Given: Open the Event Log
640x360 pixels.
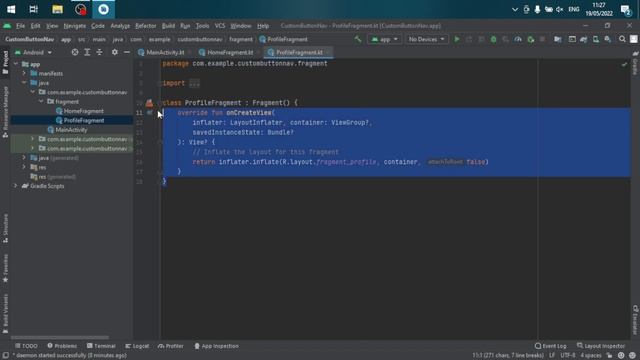Looking at the screenshot, I should click(x=551, y=346).
